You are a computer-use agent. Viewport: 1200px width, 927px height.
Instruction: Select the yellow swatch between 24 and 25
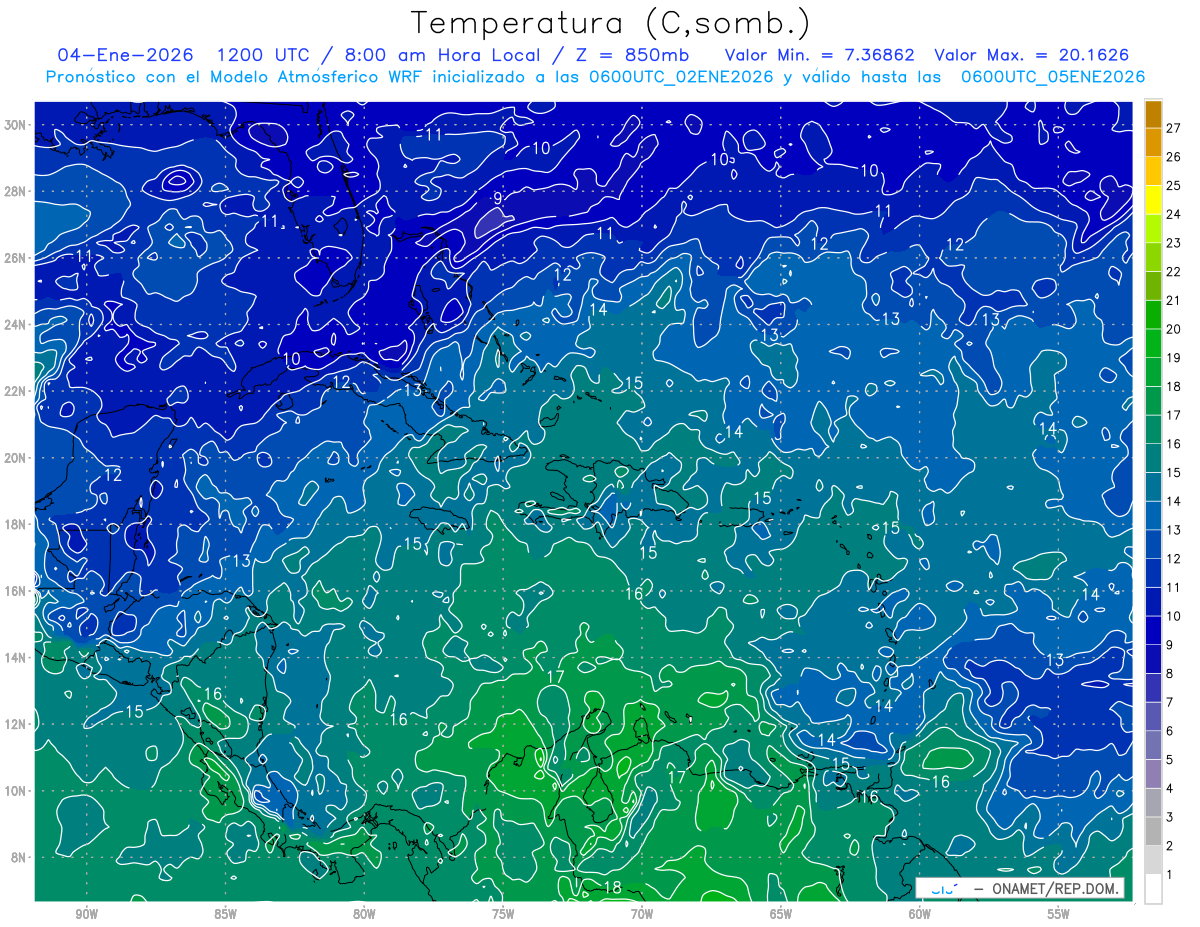point(1153,200)
